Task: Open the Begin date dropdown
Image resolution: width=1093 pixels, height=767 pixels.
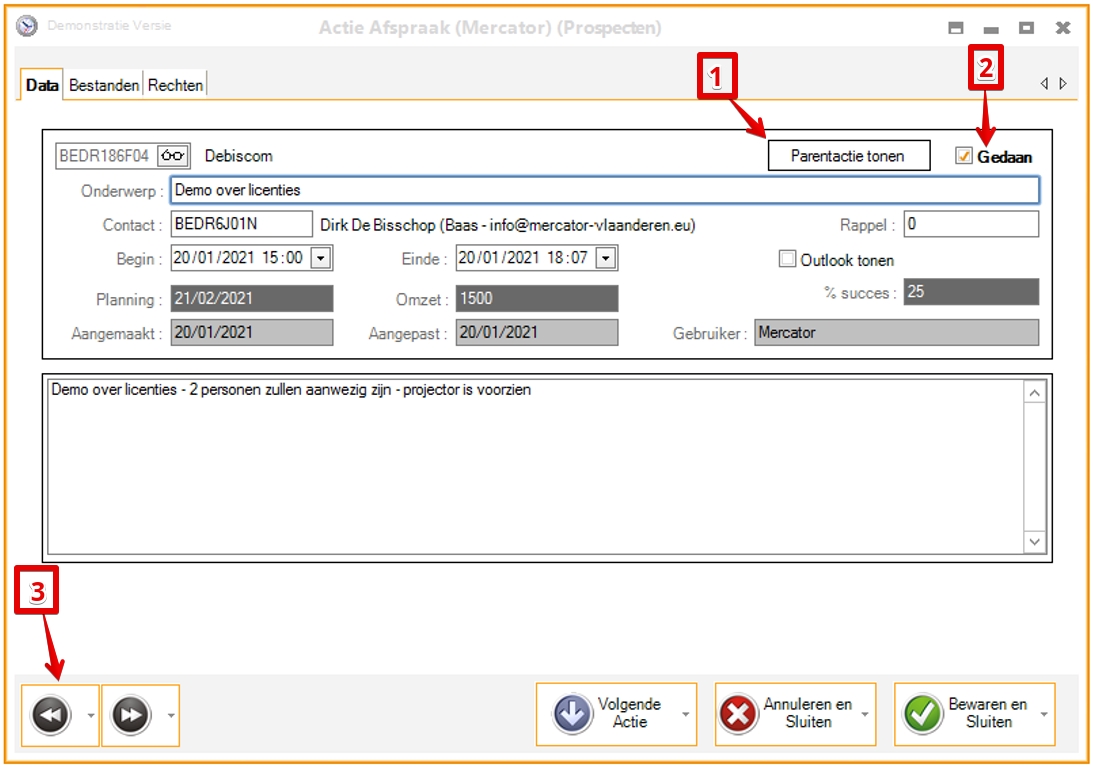Action: pos(320,259)
